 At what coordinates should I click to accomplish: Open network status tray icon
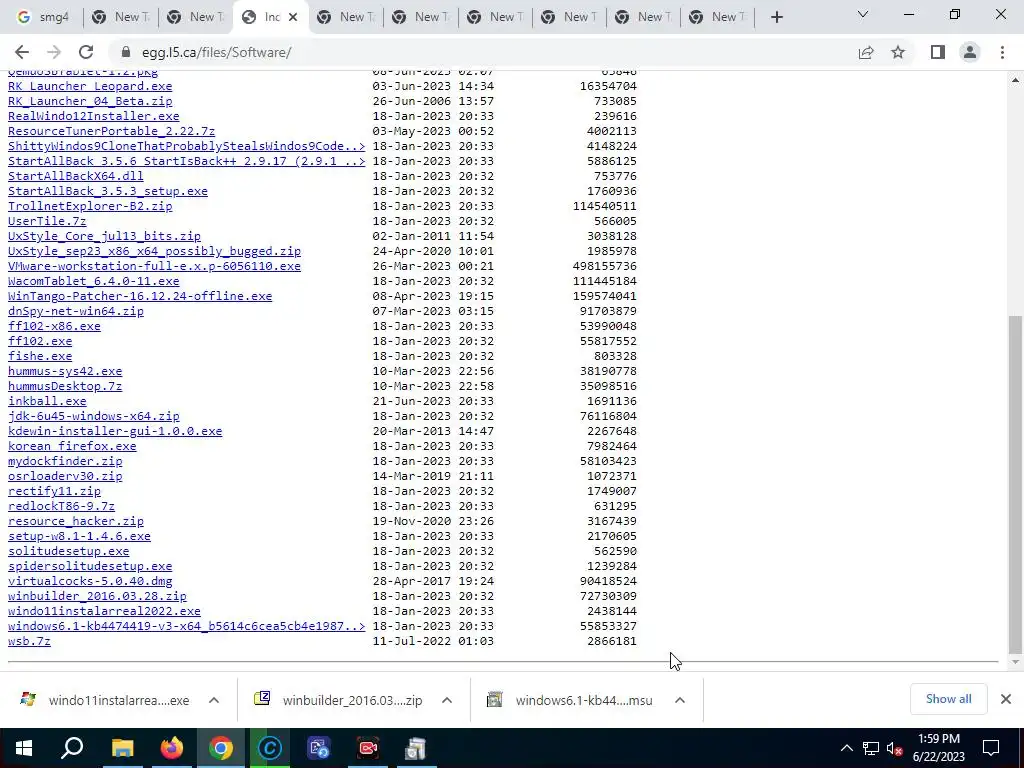point(871,748)
